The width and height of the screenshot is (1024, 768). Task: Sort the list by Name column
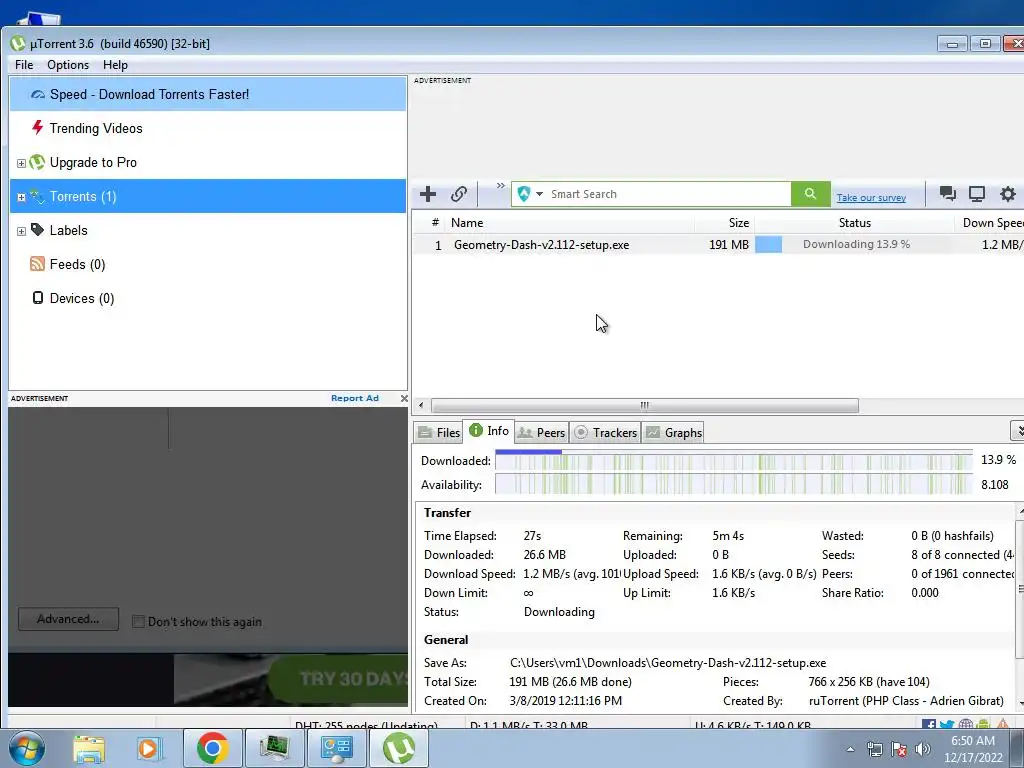570,223
